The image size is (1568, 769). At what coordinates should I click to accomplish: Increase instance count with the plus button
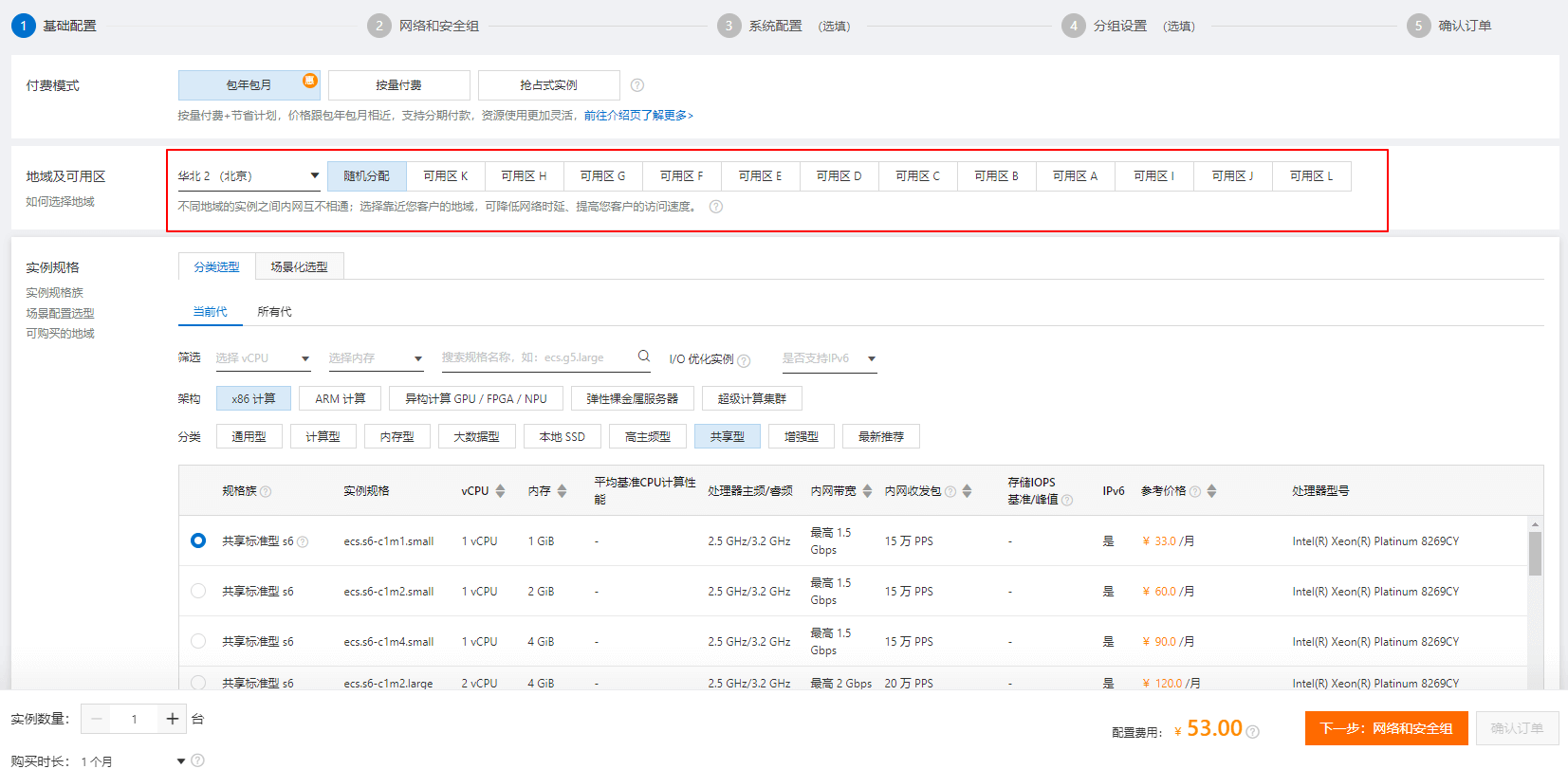[172, 719]
